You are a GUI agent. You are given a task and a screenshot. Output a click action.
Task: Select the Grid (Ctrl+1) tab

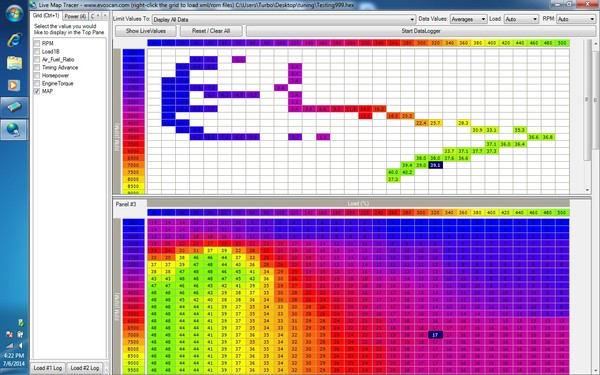[46, 16]
